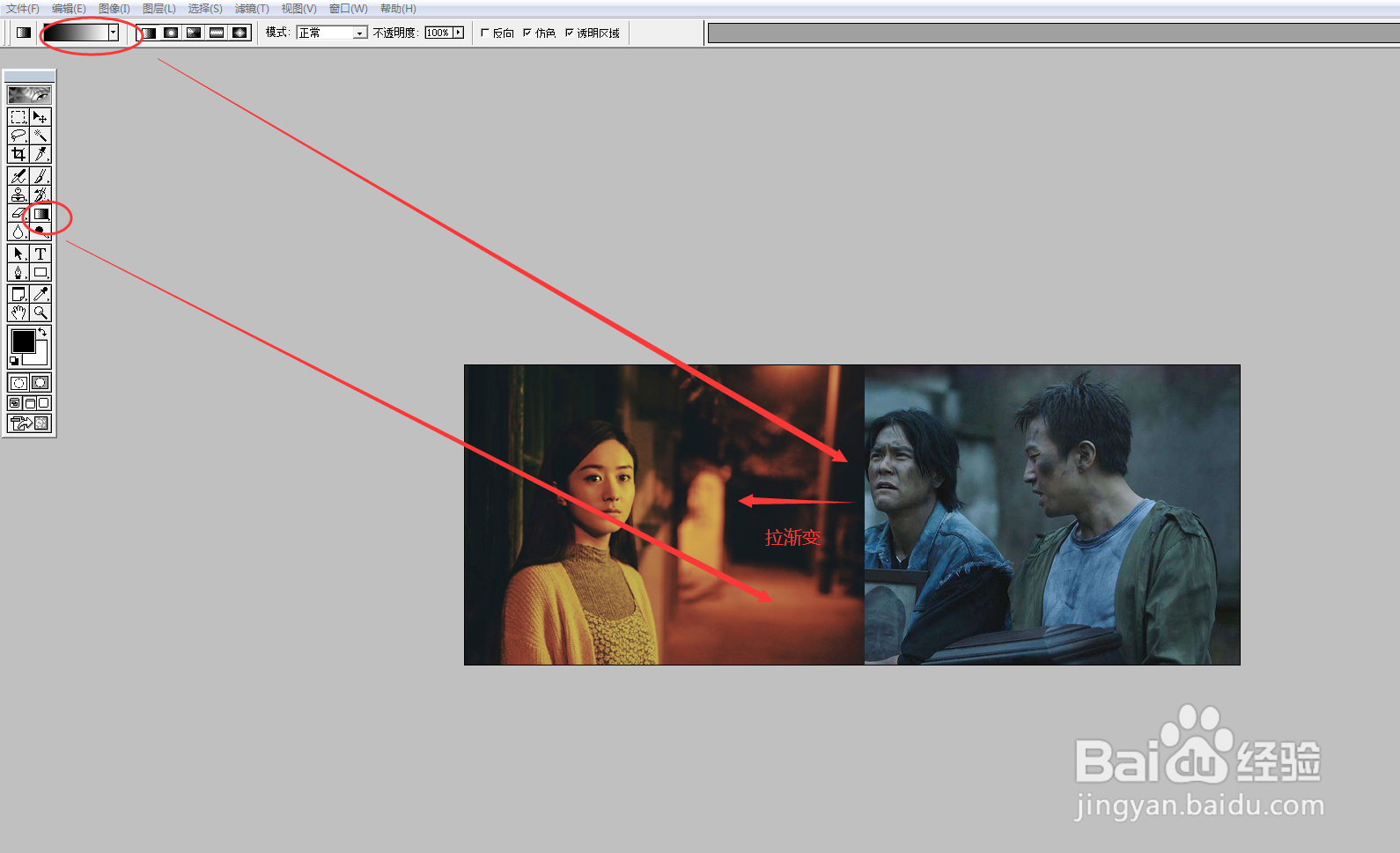Select the Rectangle shape tool

[x=41, y=272]
